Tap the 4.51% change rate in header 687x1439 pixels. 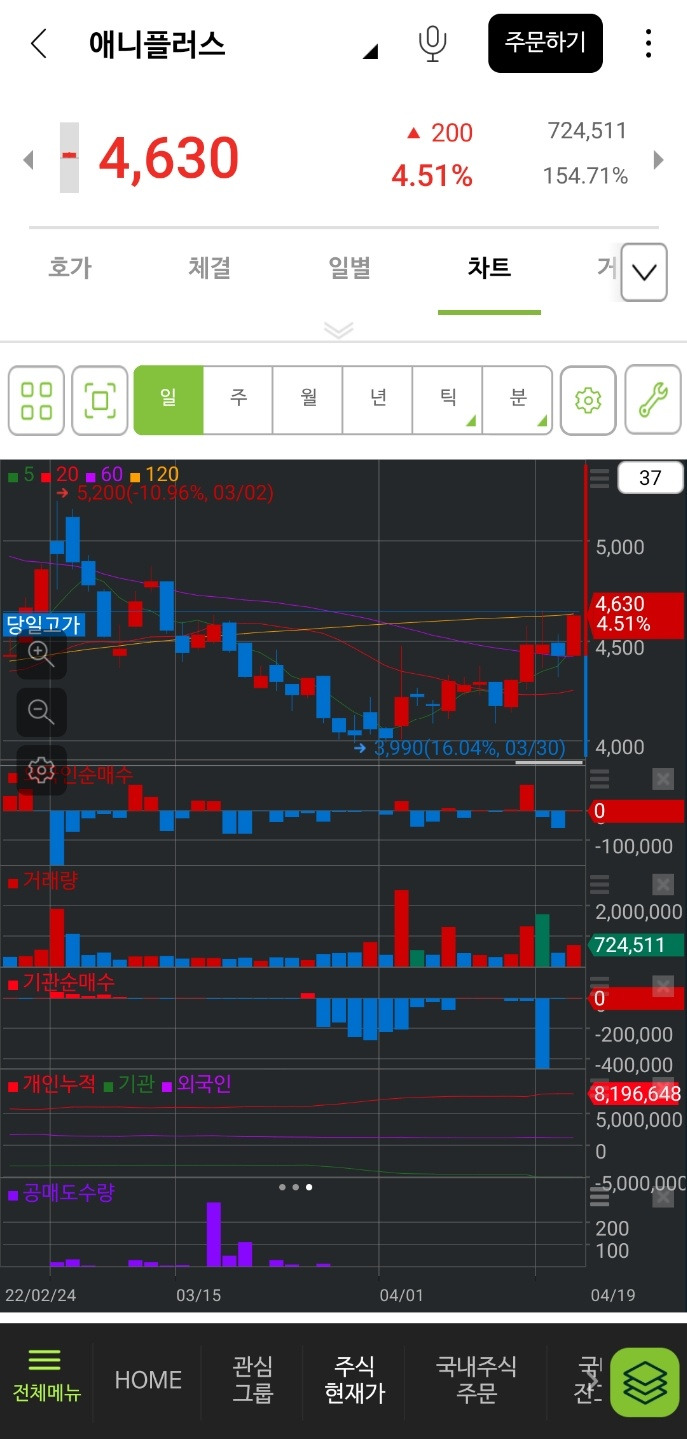coord(432,177)
